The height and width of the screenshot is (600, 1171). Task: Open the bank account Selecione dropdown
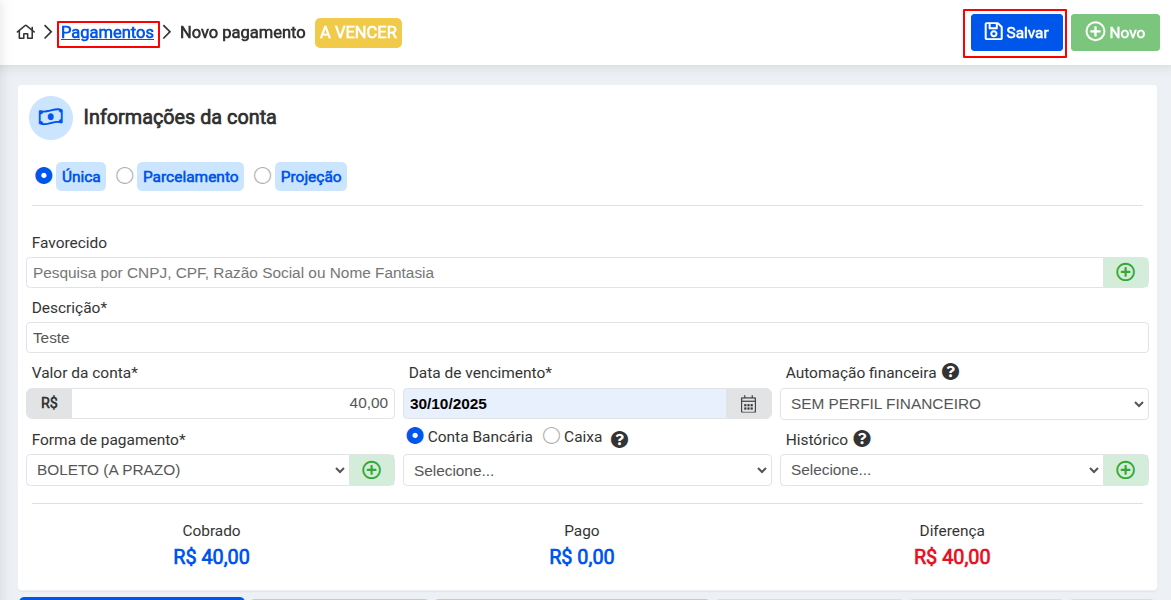[586, 470]
